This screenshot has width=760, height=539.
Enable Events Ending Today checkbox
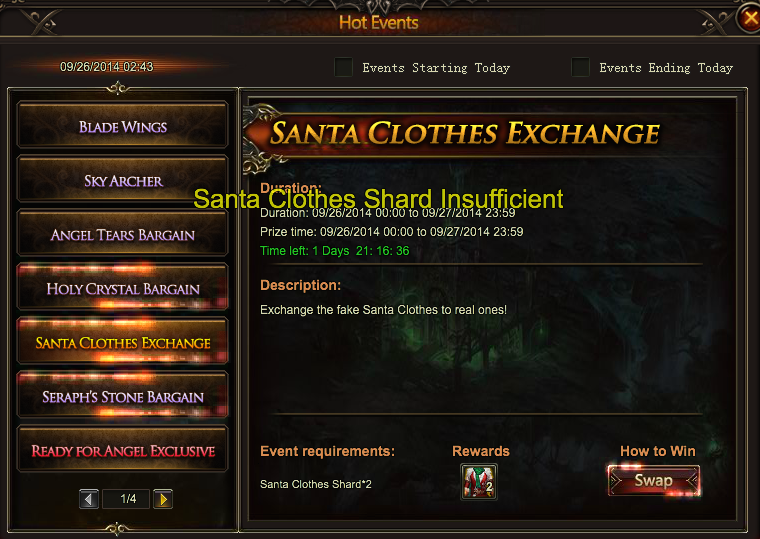point(580,67)
